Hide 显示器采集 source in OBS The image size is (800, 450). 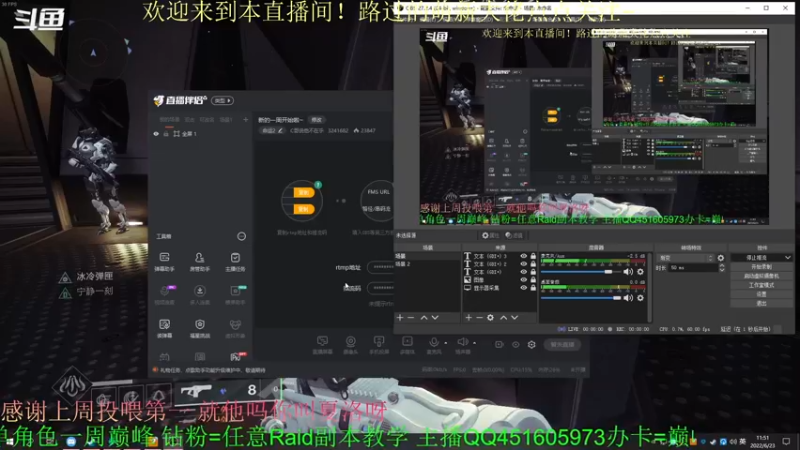[x=523, y=288]
